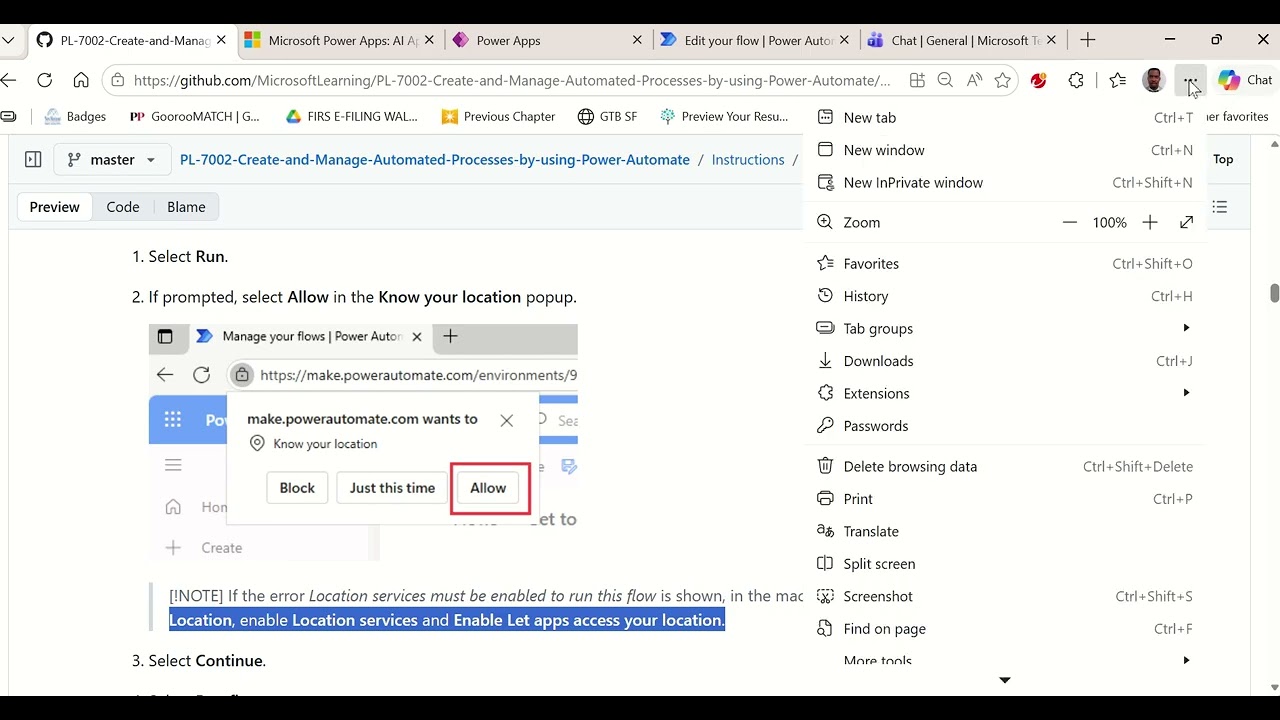Switch to the Blame view tab
1280x720 pixels.
click(x=186, y=207)
